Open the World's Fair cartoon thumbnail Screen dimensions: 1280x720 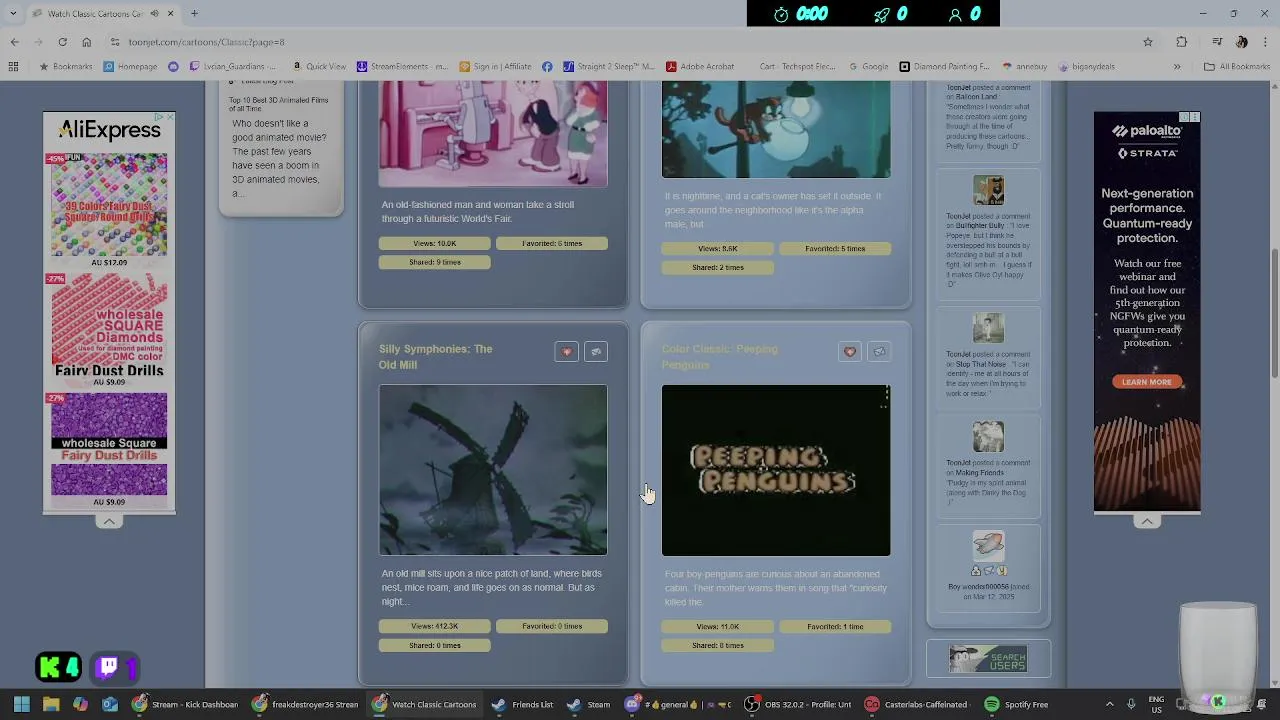pyautogui.click(x=493, y=134)
